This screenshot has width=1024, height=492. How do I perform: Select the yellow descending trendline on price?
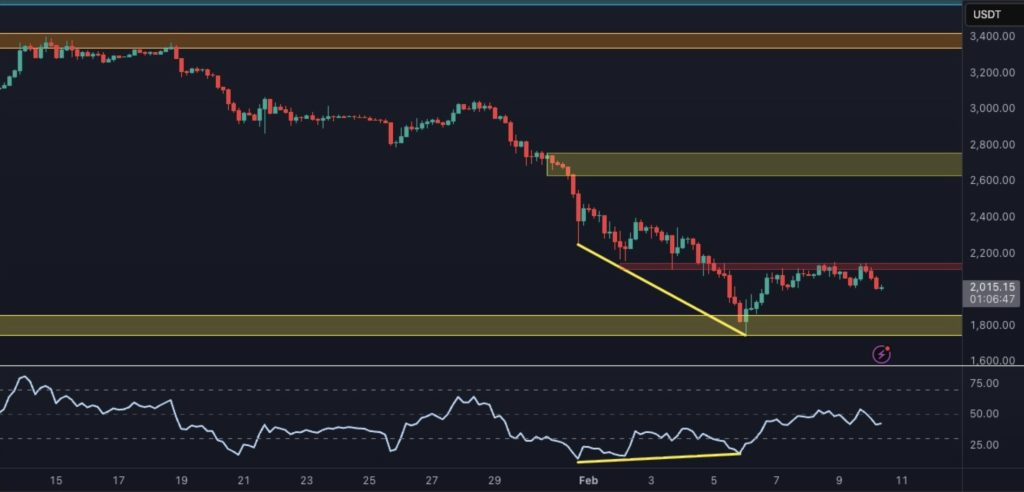[x=660, y=288]
